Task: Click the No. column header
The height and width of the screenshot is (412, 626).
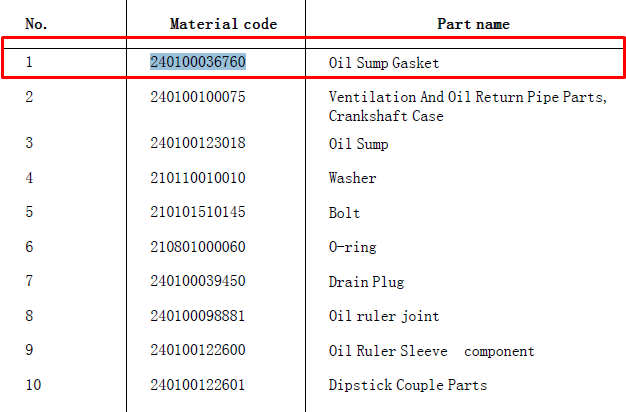Action: point(36,24)
